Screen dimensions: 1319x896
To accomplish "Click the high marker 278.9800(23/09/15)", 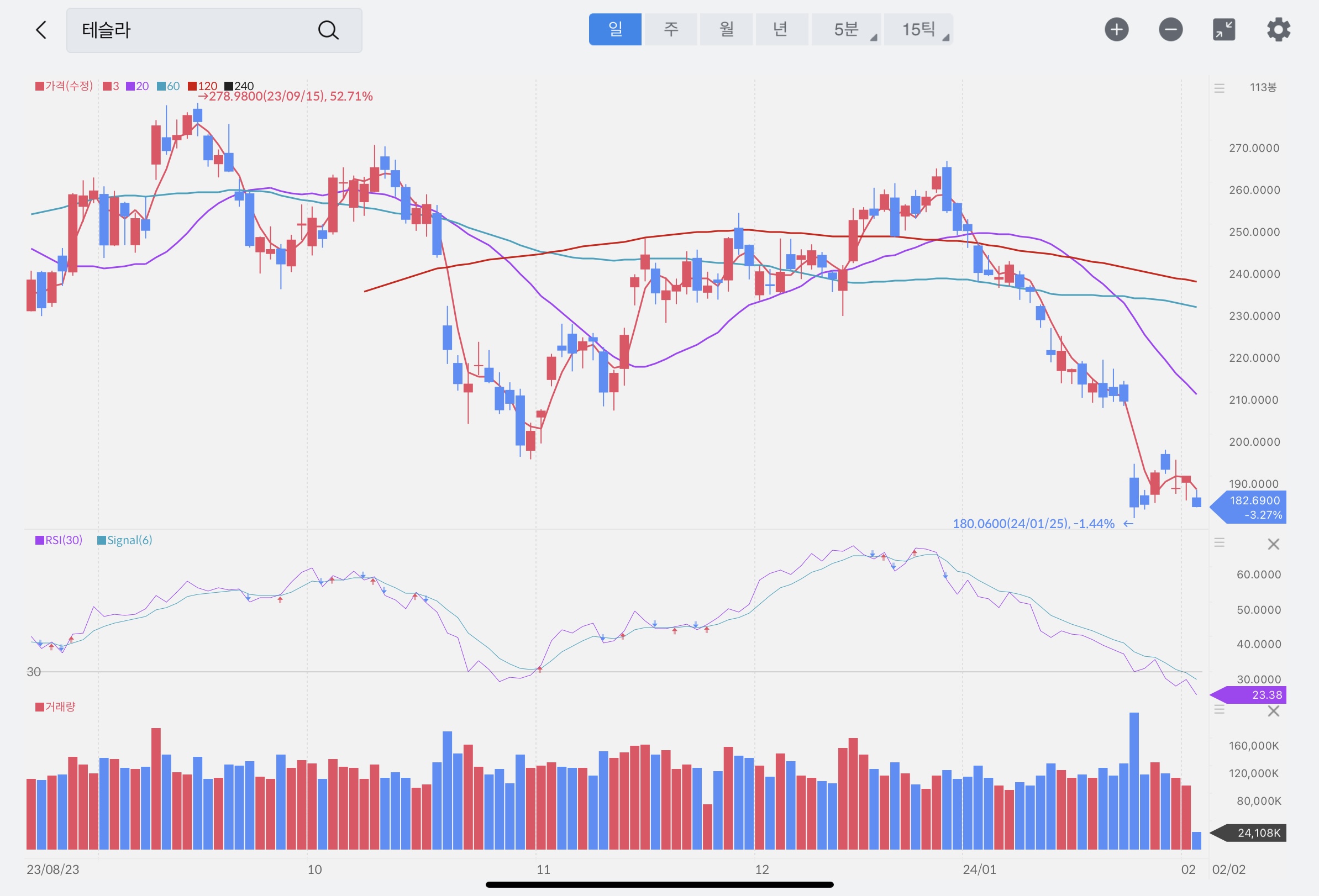I will point(285,96).
